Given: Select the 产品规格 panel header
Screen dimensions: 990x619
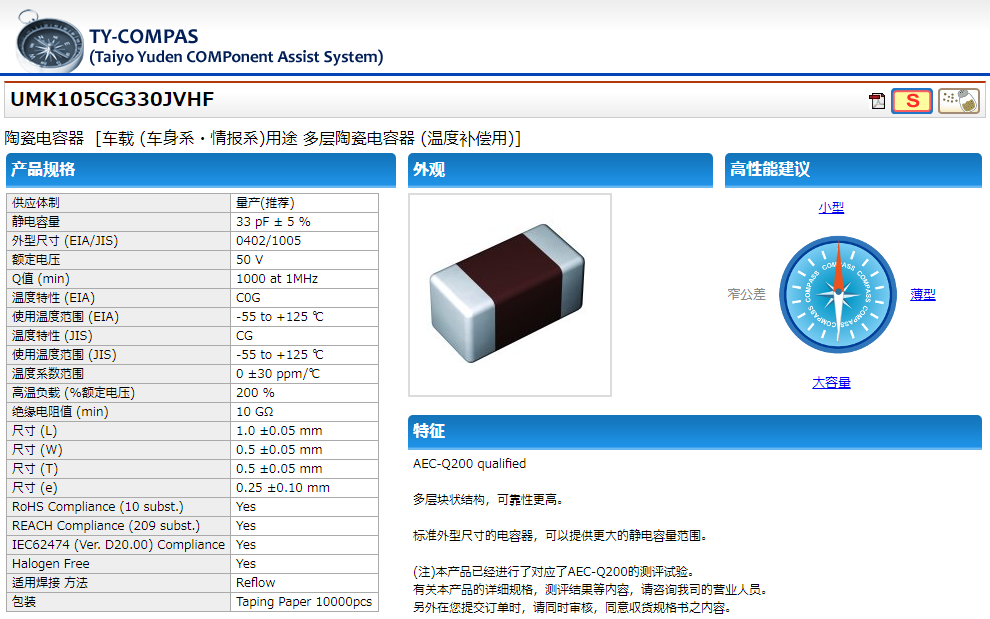Looking at the screenshot, I should tap(202, 170).
